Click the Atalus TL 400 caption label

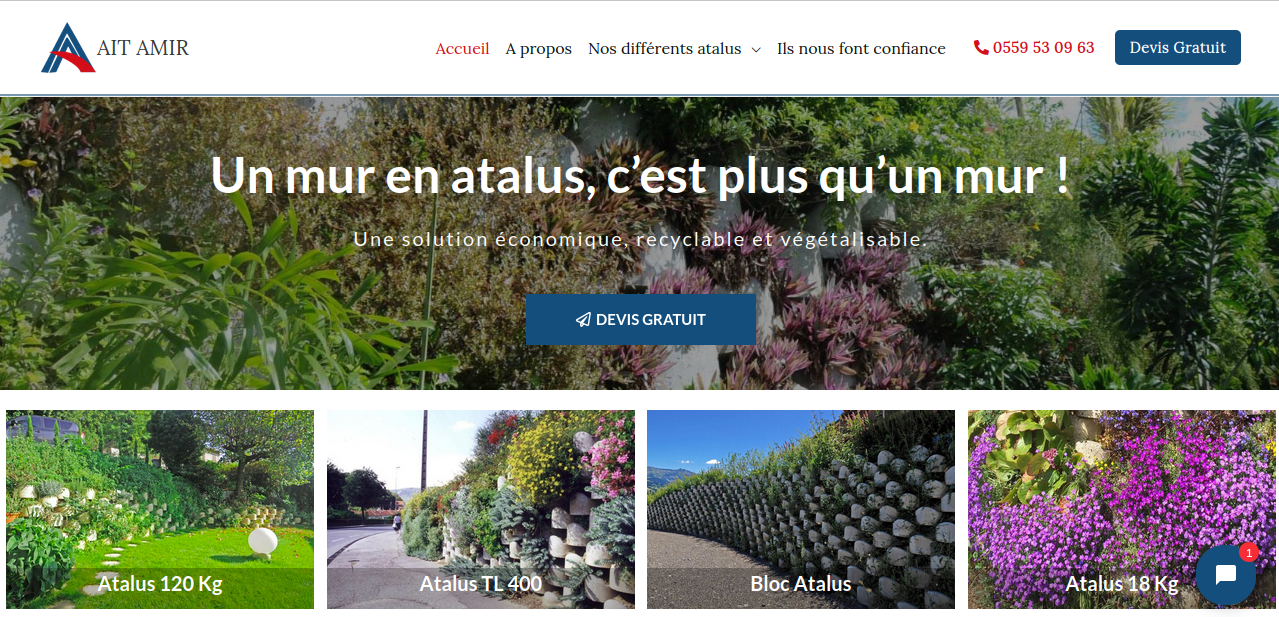coord(481,584)
